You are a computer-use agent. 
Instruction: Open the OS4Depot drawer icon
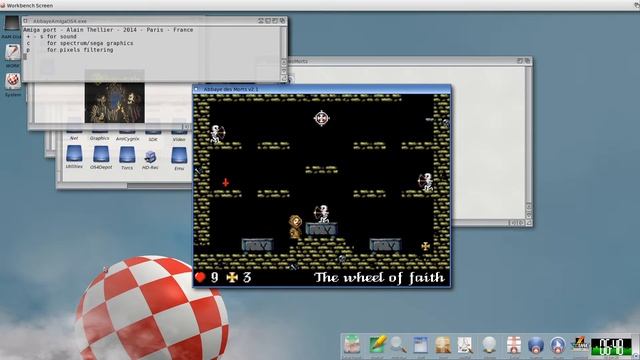pos(100,155)
